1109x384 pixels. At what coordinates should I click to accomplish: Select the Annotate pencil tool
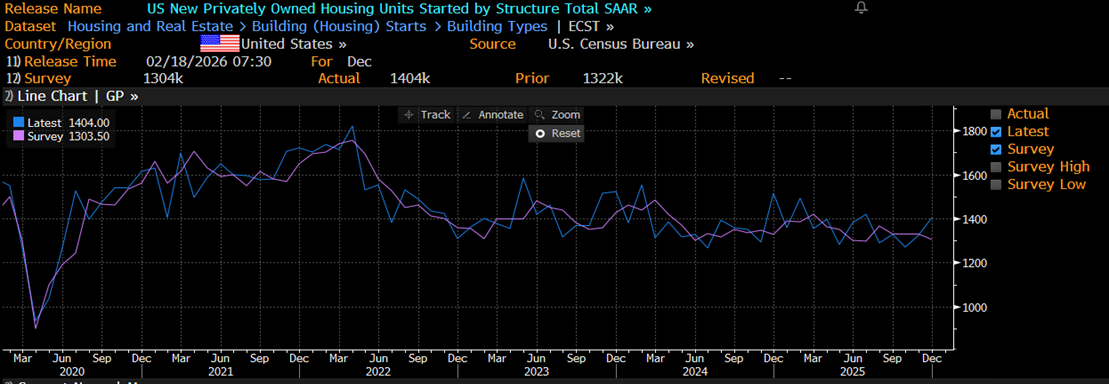(493, 115)
